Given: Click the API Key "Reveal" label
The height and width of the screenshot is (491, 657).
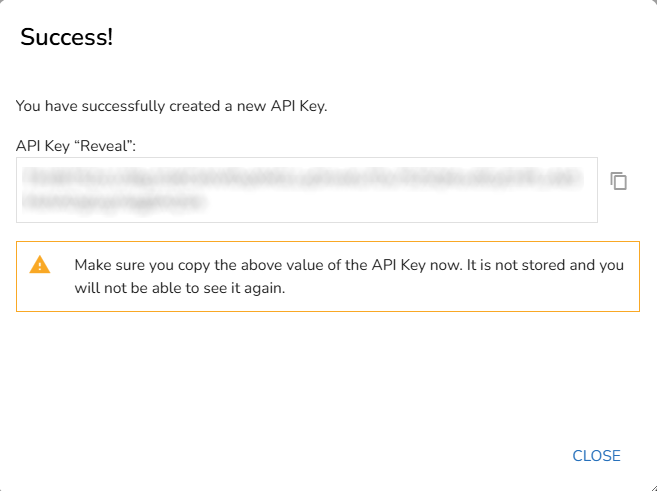Looking at the screenshot, I should click(75, 146).
